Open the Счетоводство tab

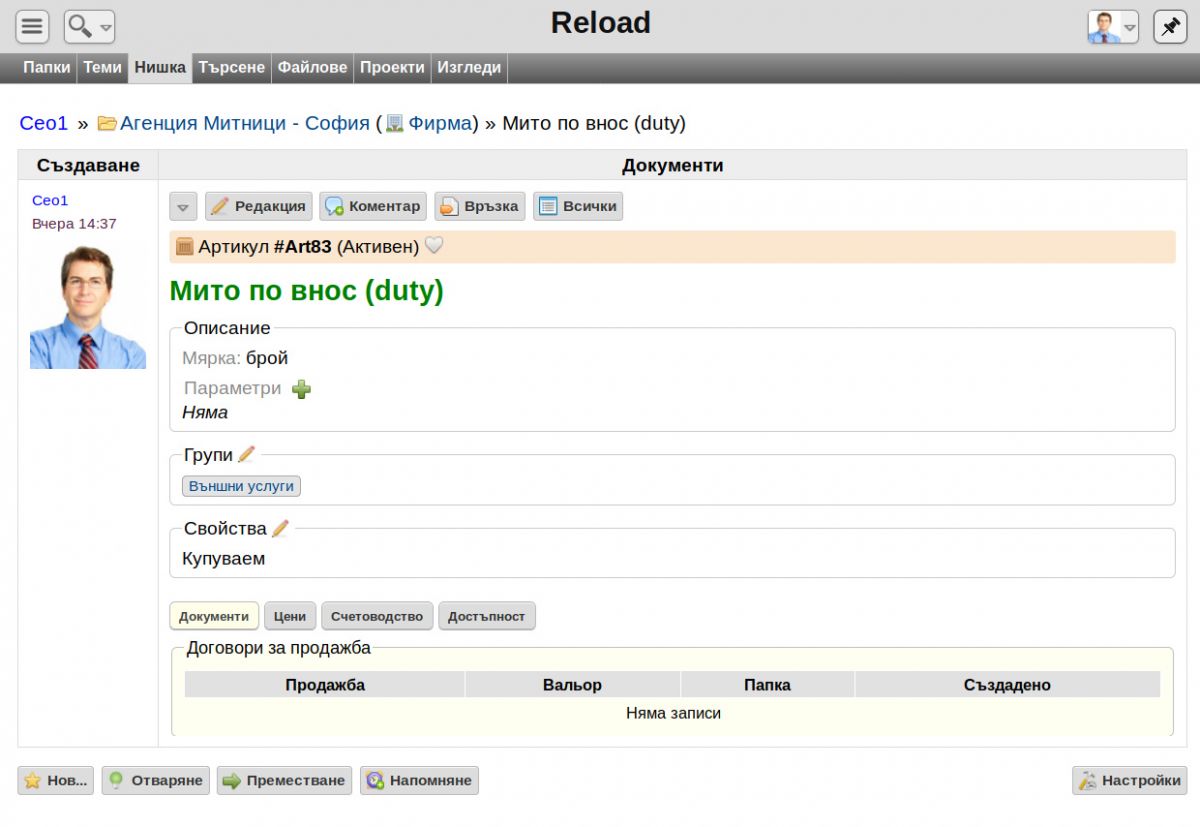pyautogui.click(x=377, y=616)
